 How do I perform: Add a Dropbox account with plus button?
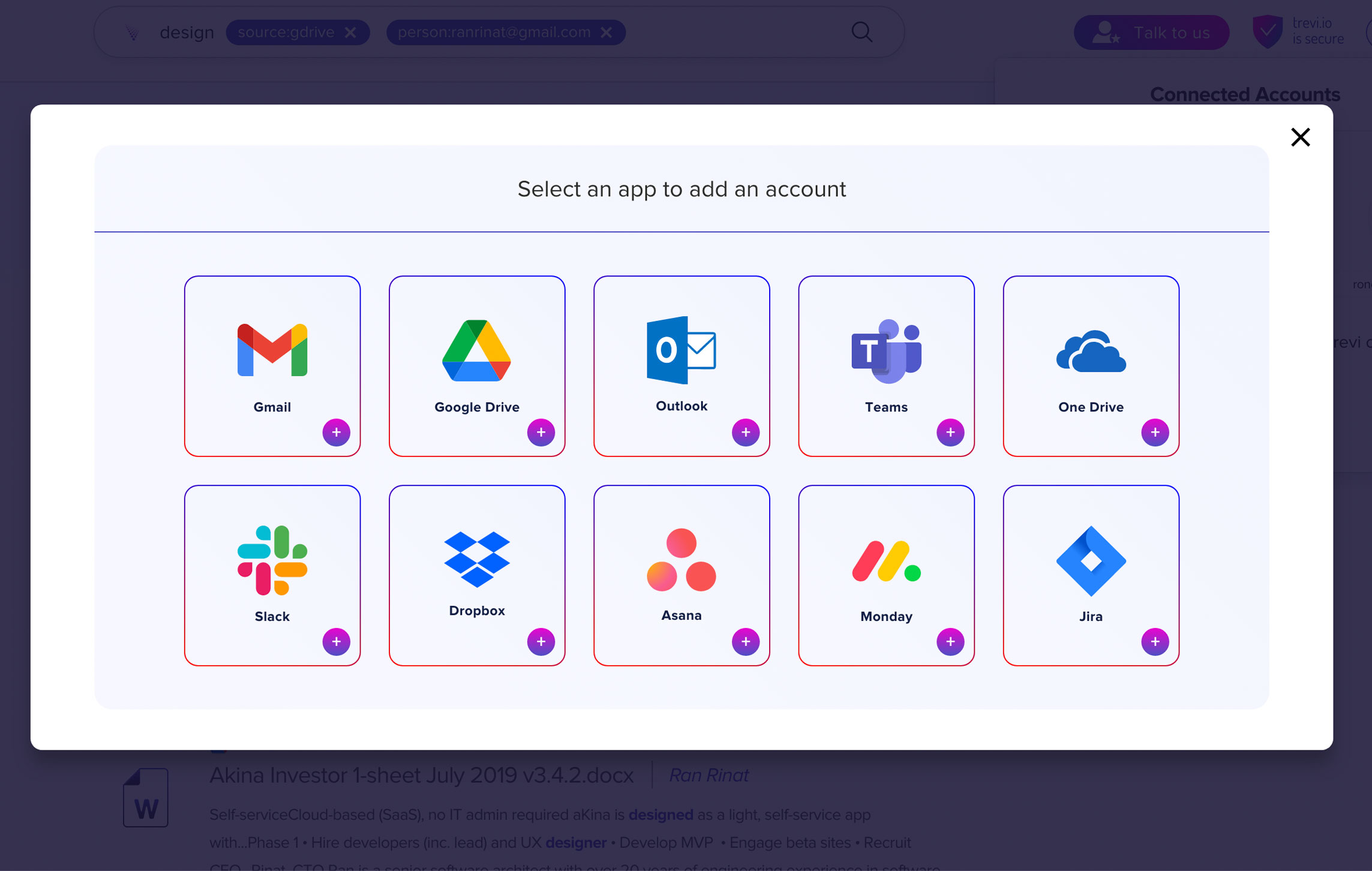click(541, 642)
